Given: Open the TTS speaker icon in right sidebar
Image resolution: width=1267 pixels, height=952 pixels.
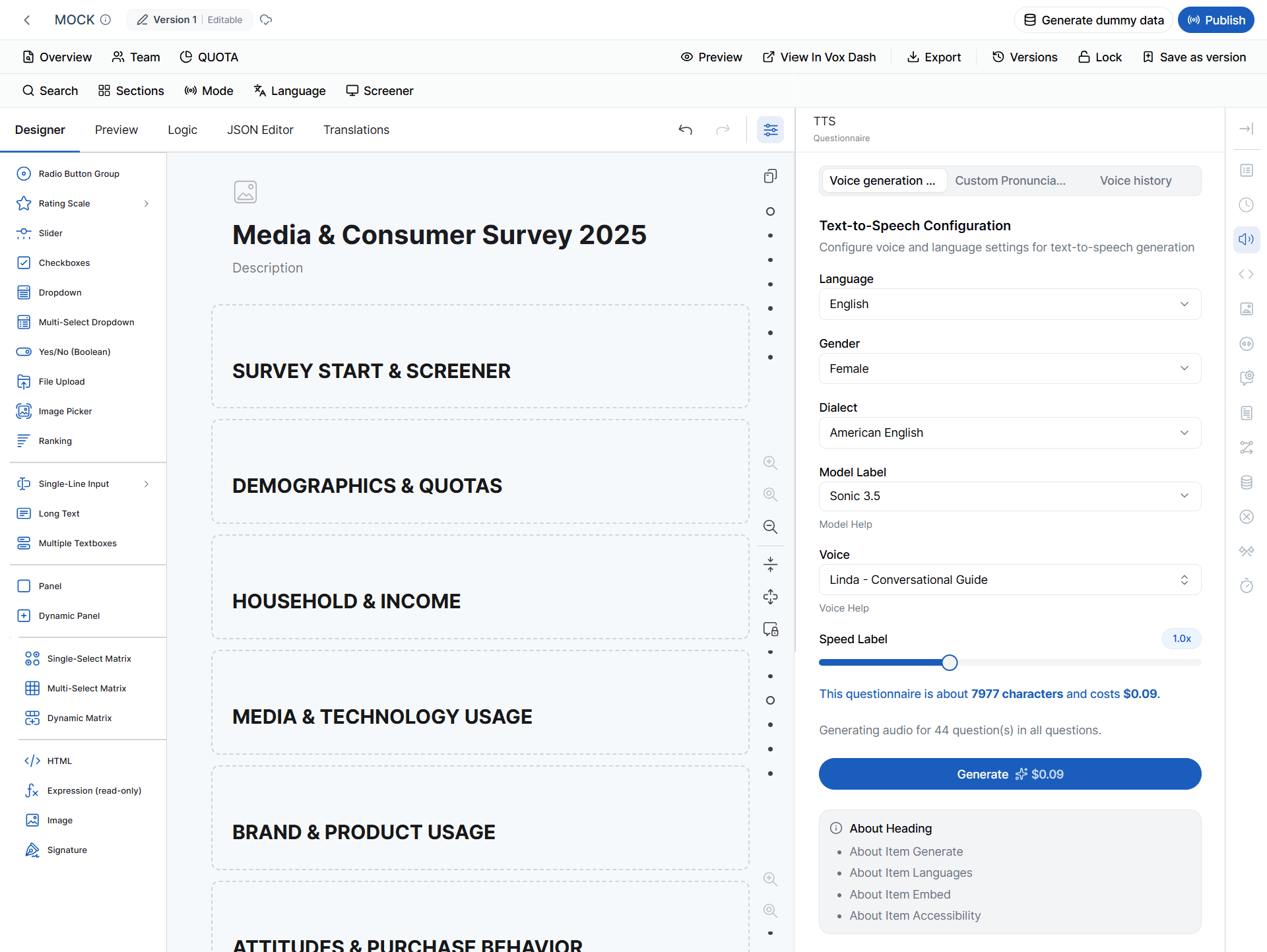Looking at the screenshot, I should click(x=1246, y=239).
